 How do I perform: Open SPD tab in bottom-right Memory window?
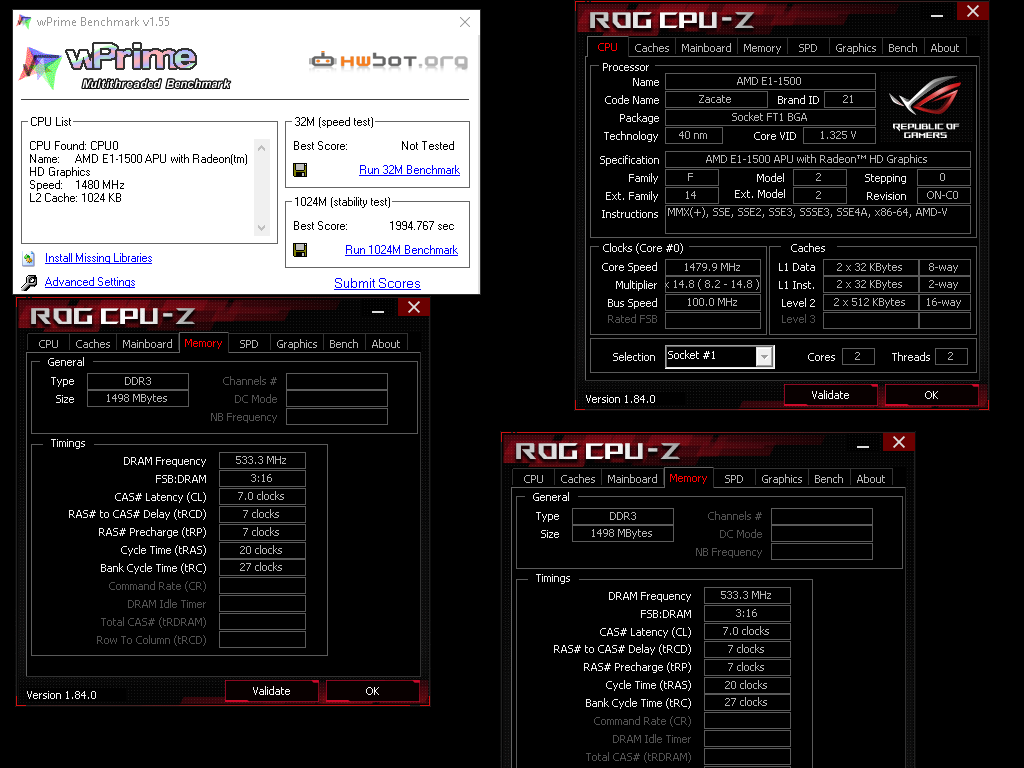[x=734, y=479]
